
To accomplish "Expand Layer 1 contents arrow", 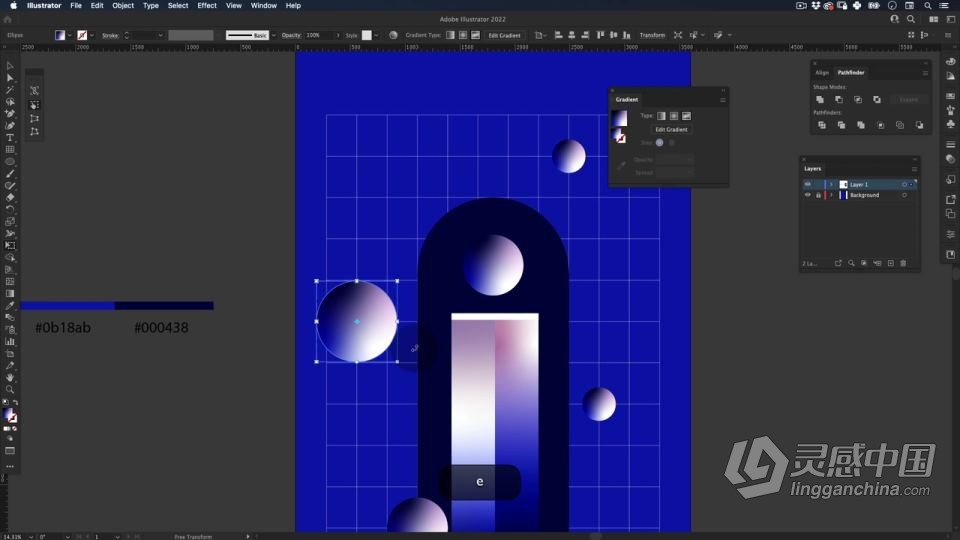I will coord(831,184).
